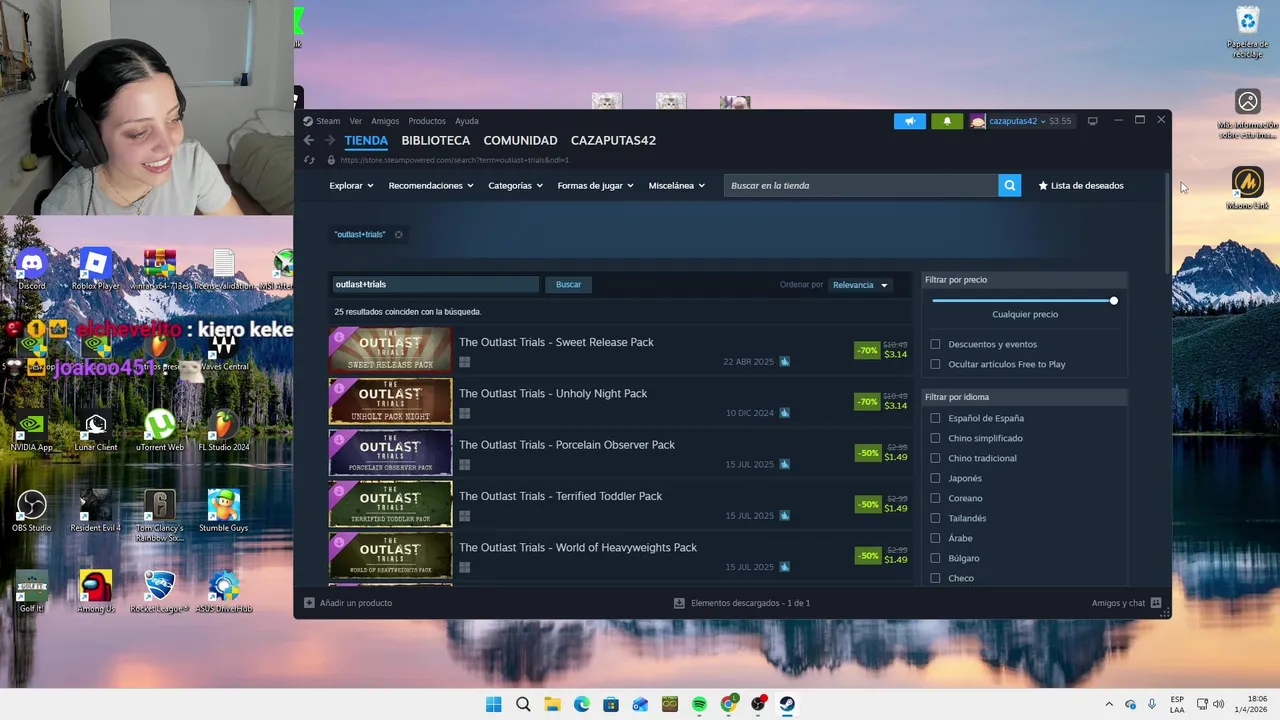Click the Big Picture mode monitor icon
This screenshot has width=1280, height=720.
pos(1092,121)
